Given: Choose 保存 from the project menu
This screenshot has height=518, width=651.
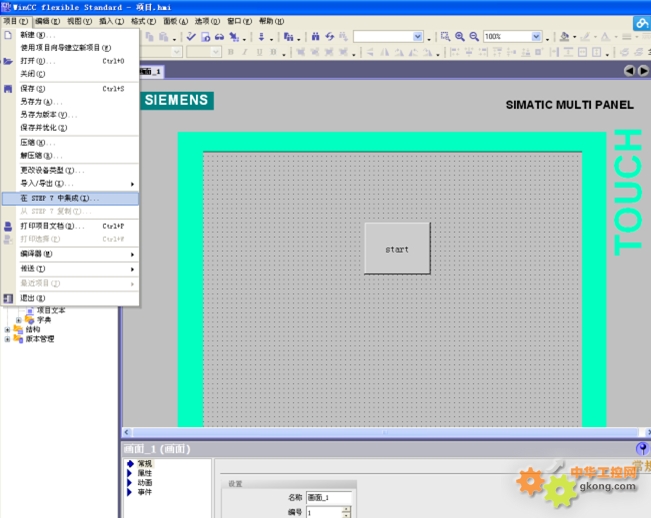Looking at the screenshot, I should point(71,88).
